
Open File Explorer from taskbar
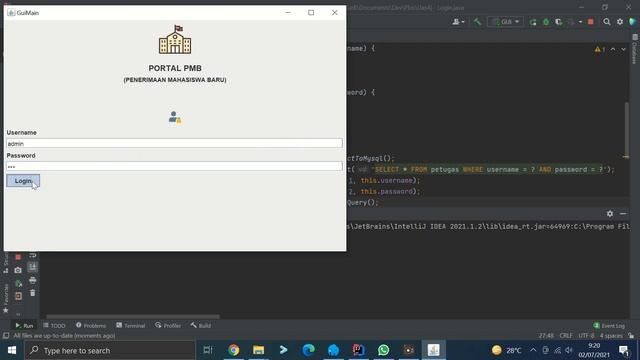coord(258,350)
